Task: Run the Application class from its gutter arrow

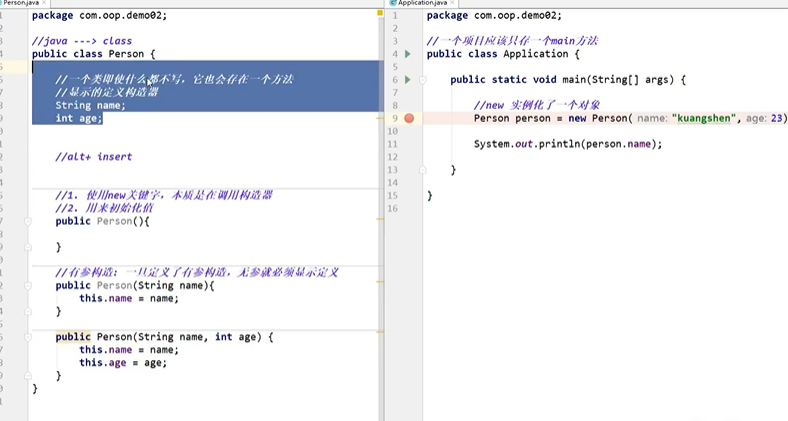Action: pyautogui.click(x=408, y=54)
